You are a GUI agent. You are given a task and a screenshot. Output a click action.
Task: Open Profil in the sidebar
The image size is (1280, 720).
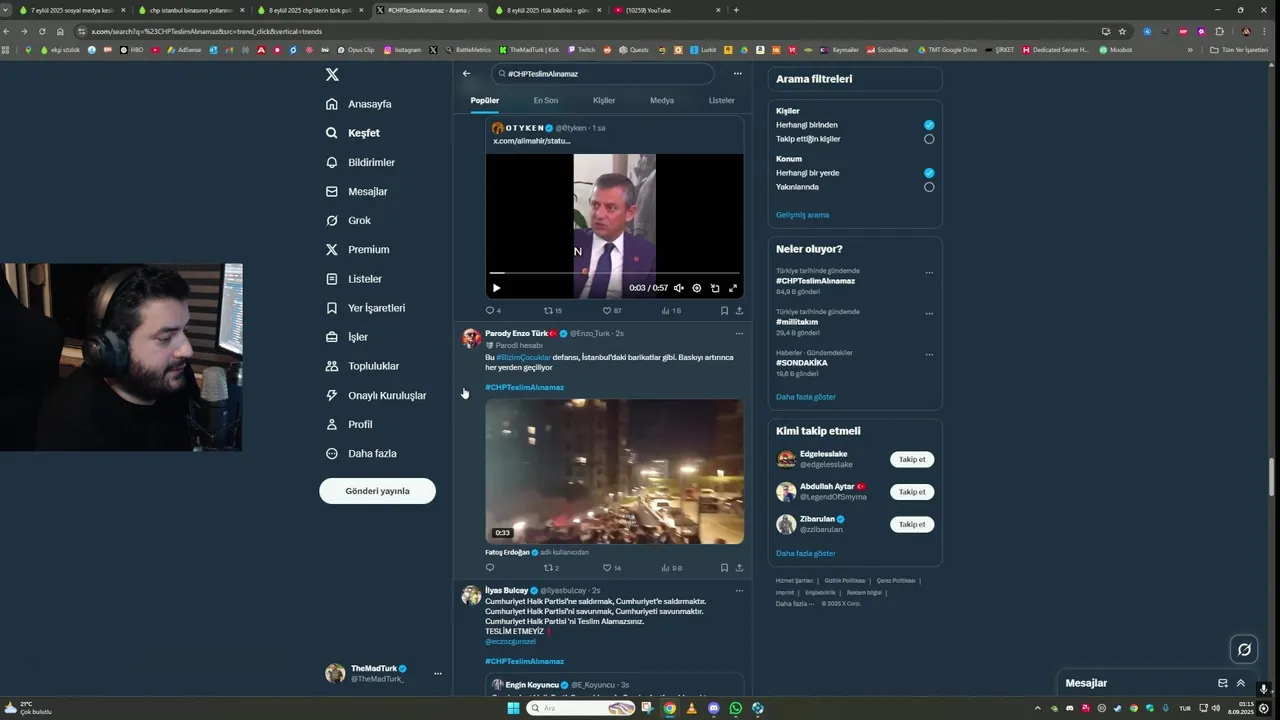coord(349,424)
